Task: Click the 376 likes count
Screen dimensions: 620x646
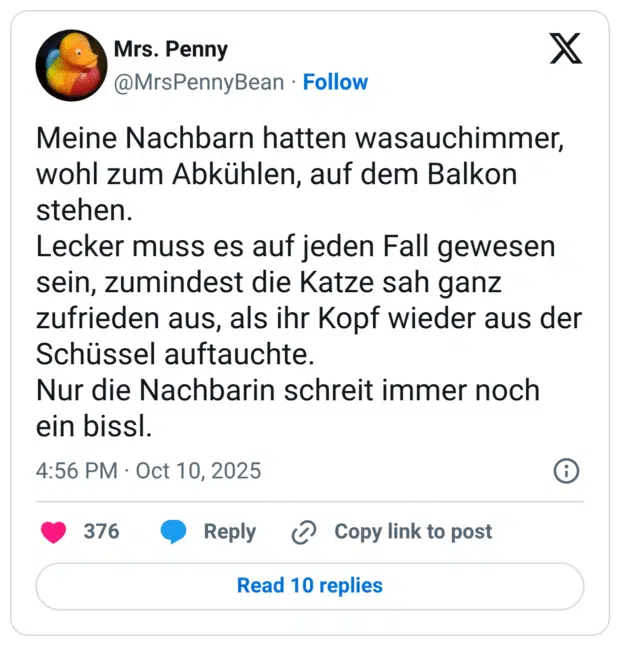Action: point(101,532)
